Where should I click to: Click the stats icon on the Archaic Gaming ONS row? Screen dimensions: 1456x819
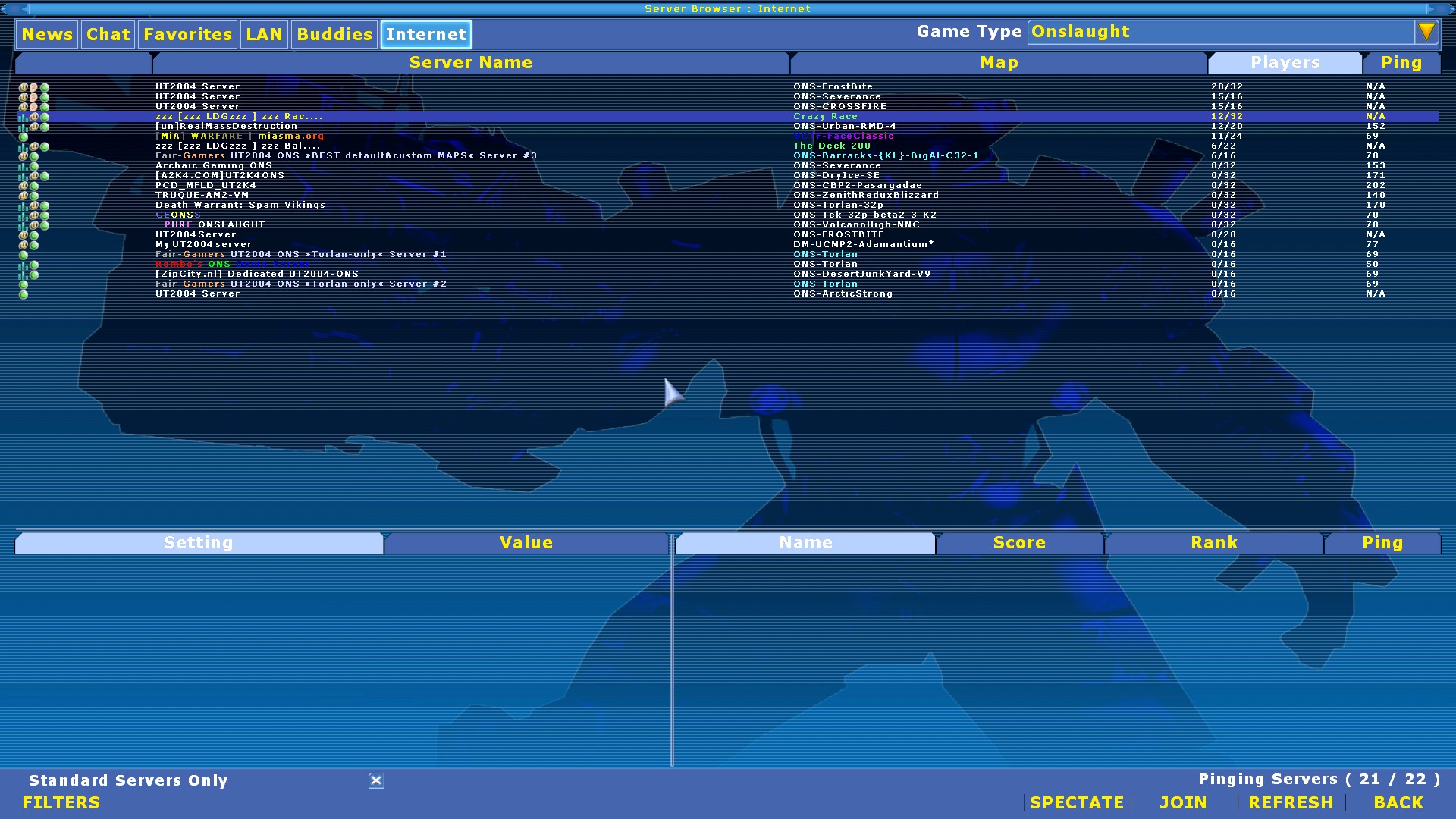23,166
